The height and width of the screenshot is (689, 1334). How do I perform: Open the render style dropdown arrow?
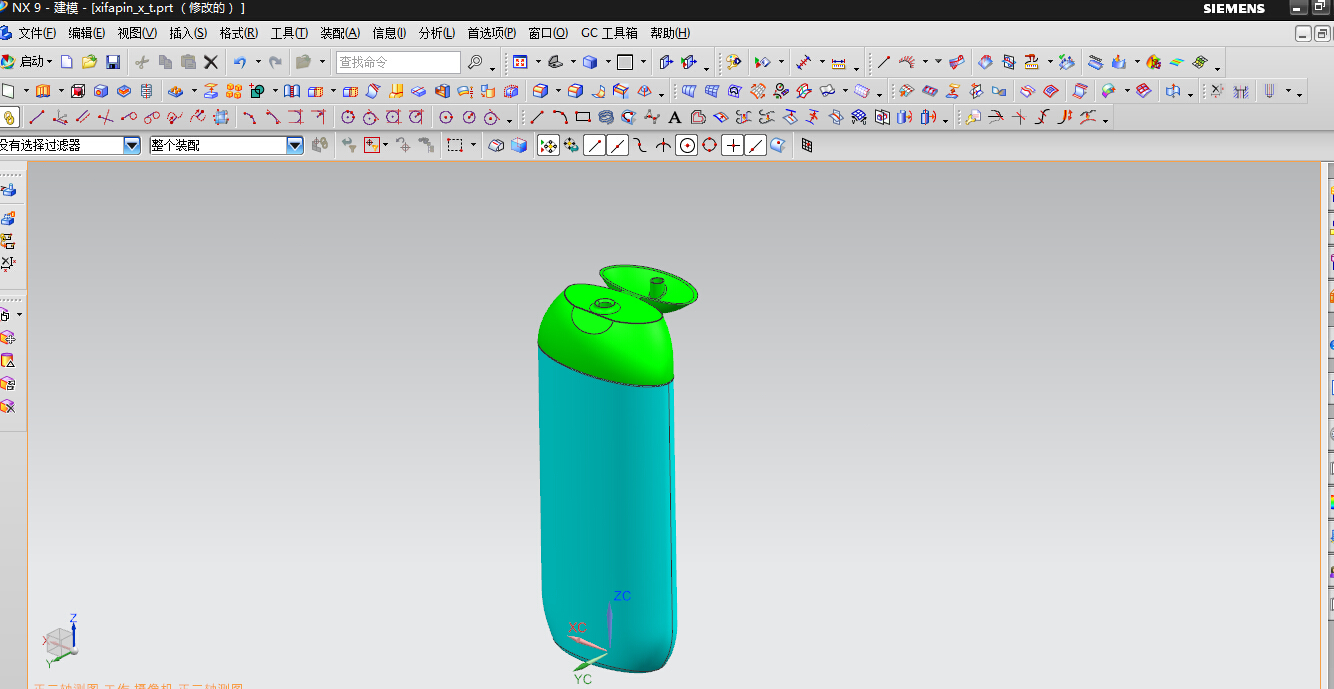[x=607, y=62]
